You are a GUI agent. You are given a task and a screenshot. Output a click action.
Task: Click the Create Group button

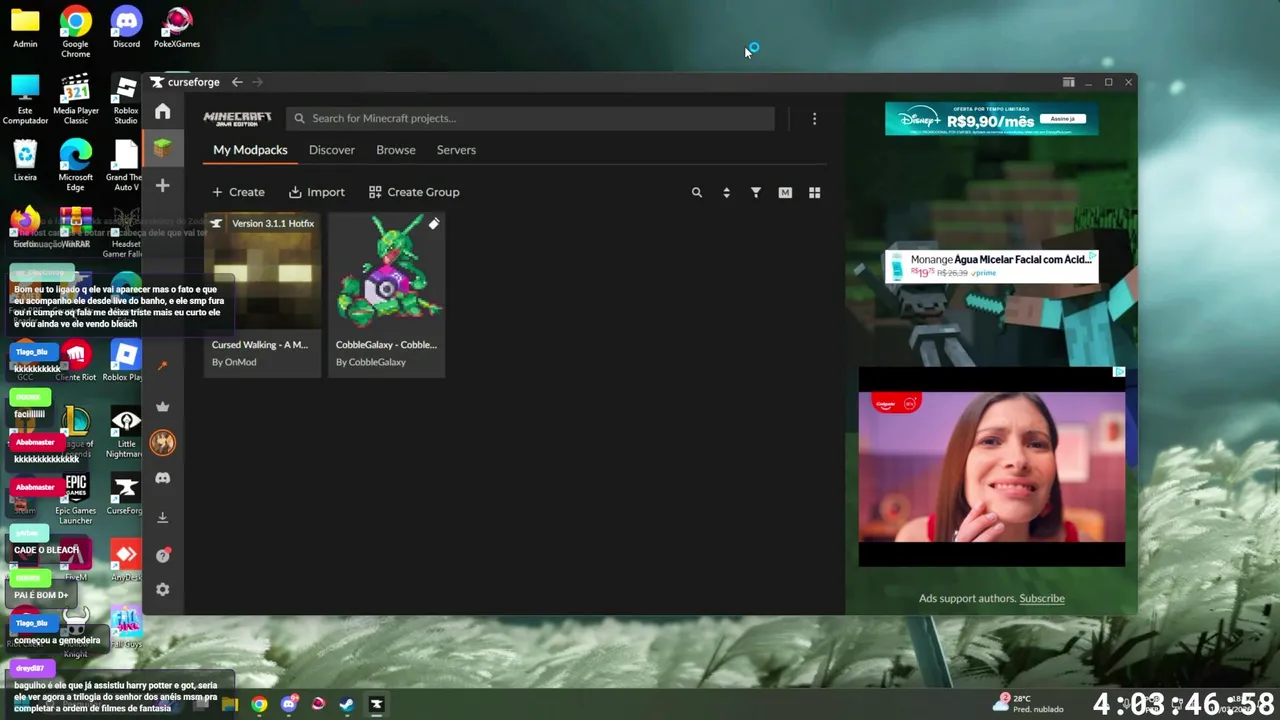pyautogui.click(x=414, y=192)
